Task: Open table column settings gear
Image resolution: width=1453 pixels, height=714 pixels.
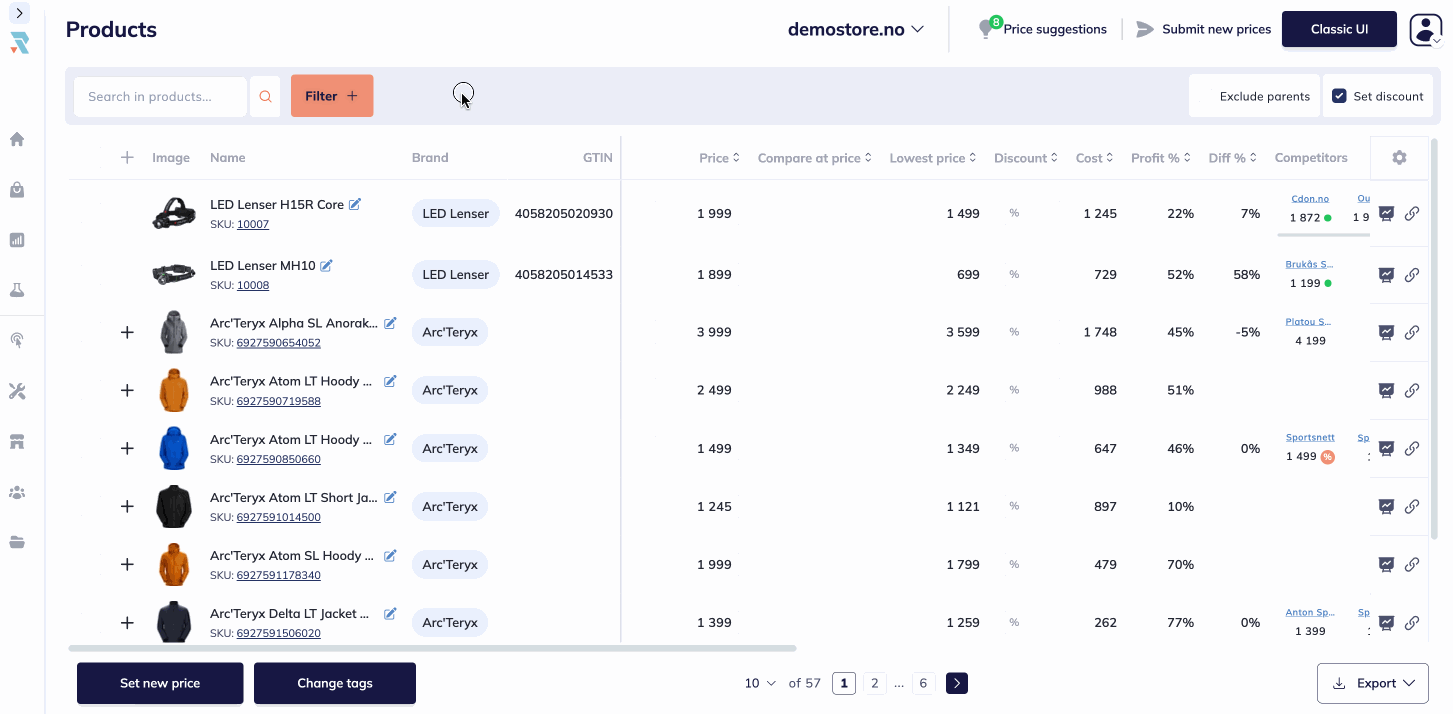Action: [1399, 158]
